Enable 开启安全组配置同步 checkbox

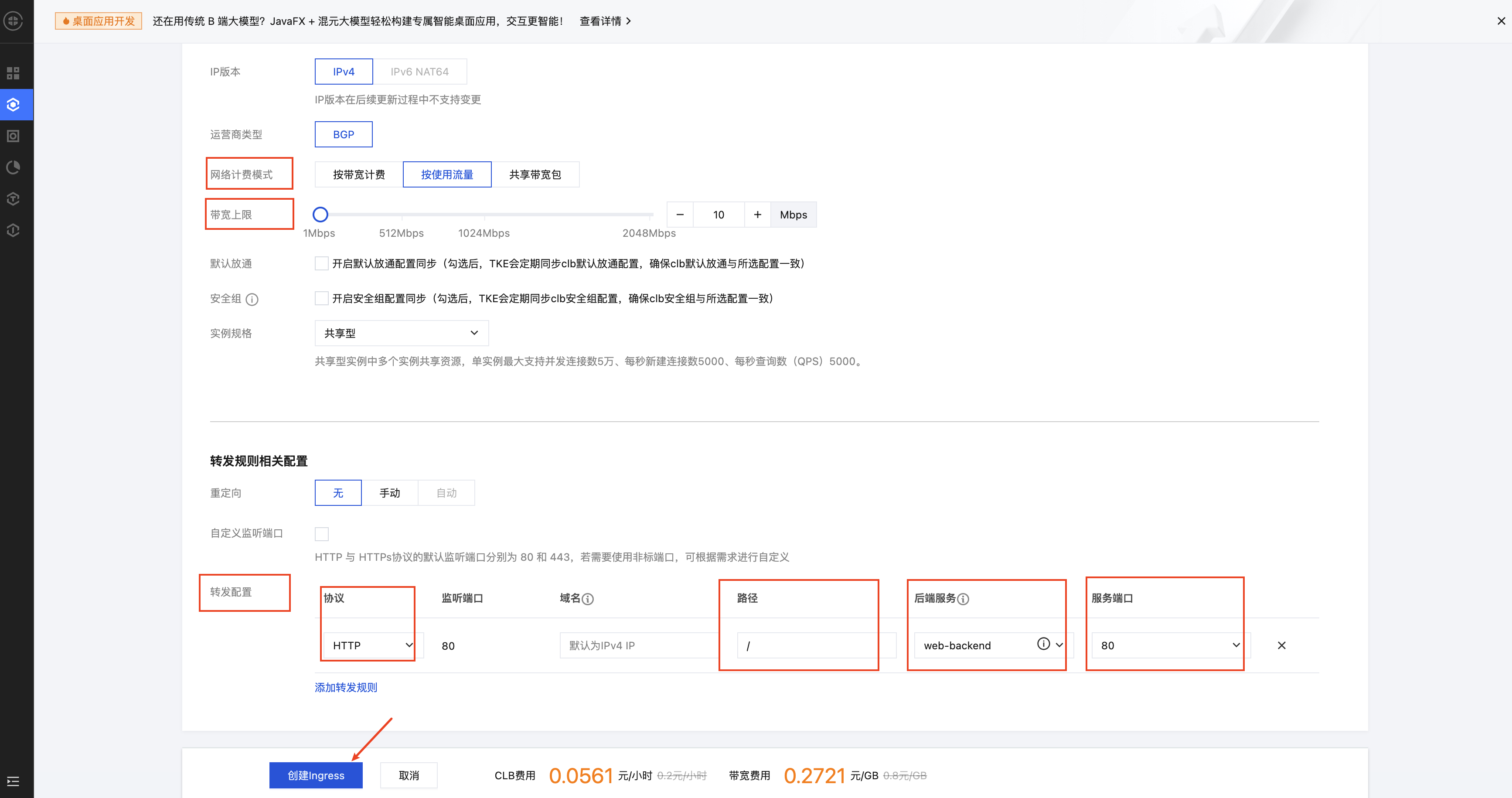click(322, 298)
